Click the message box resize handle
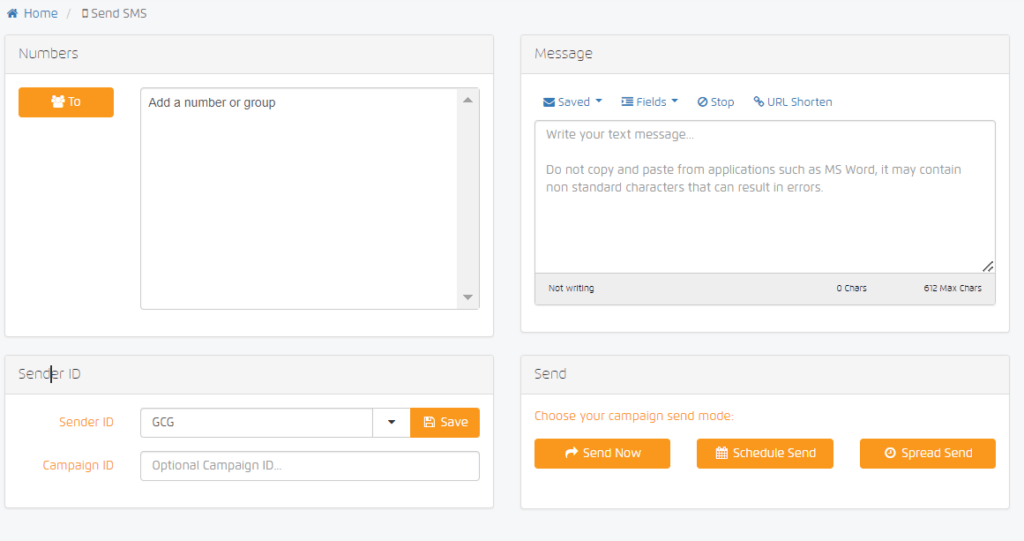The height and width of the screenshot is (541, 1024). click(988, 266)
